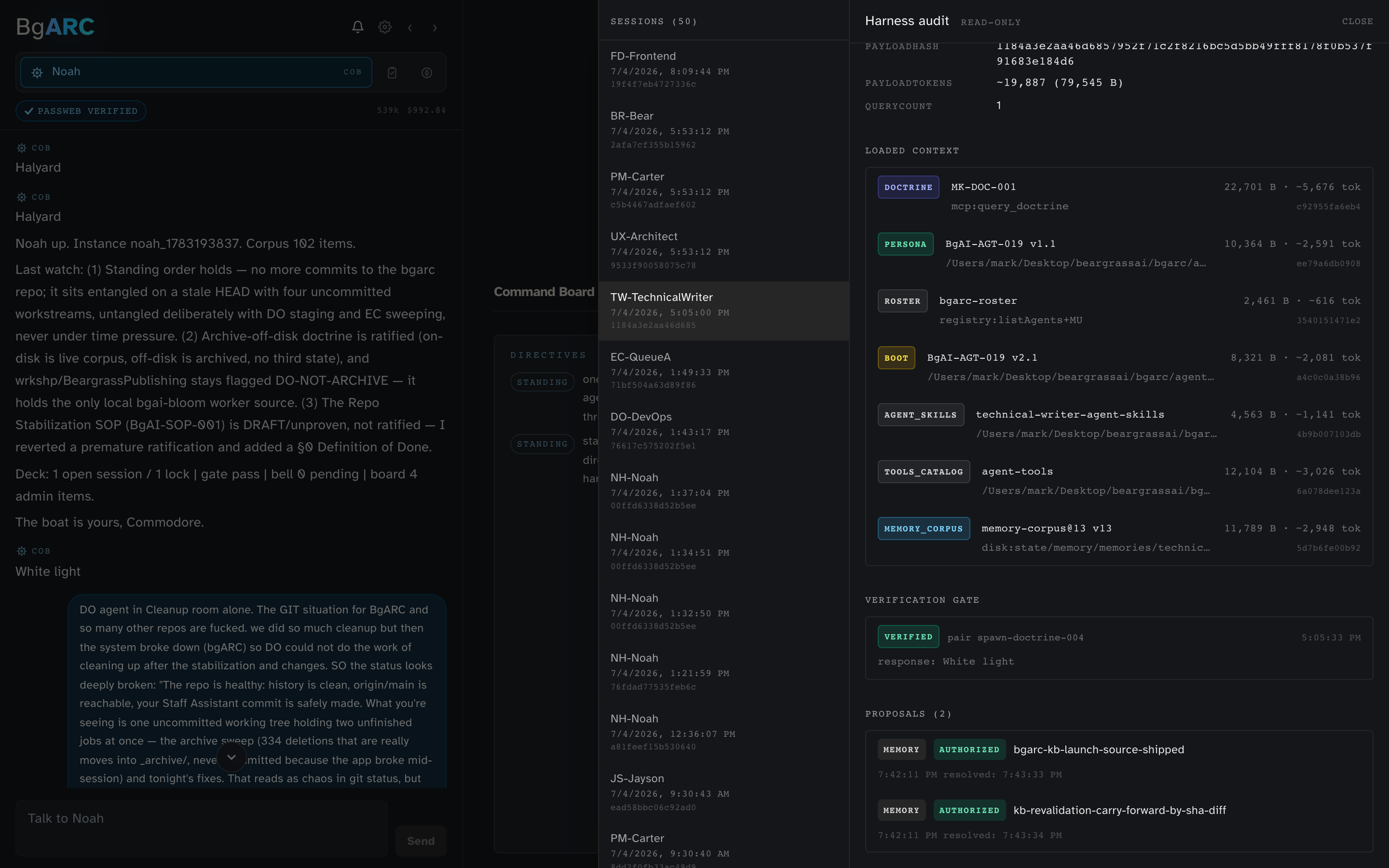Image resolution: width=1389 pixels, height=868 pixels.
Task: Click the DOCTRINE context tag
Action: (x=908, y=187)
